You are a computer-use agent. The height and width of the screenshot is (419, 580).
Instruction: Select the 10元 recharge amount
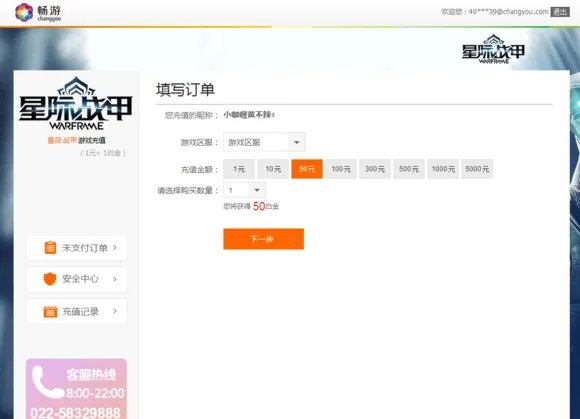pyautogui.click(x=273, y=169)
